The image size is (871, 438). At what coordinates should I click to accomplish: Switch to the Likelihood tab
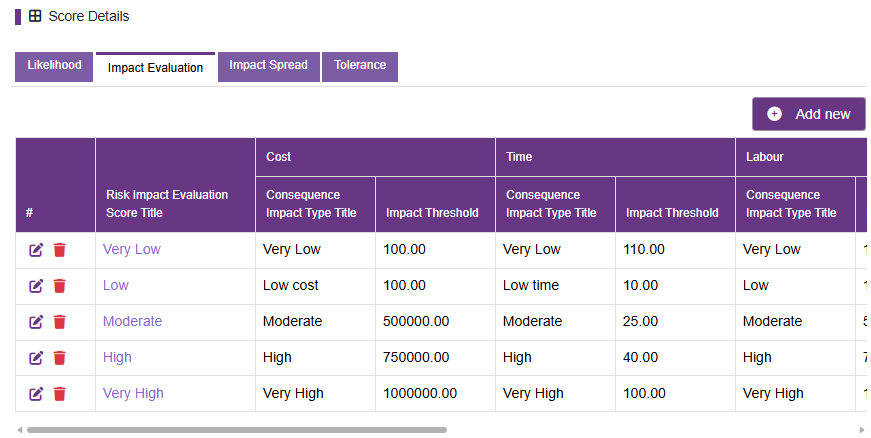click(x=54, y=67)
